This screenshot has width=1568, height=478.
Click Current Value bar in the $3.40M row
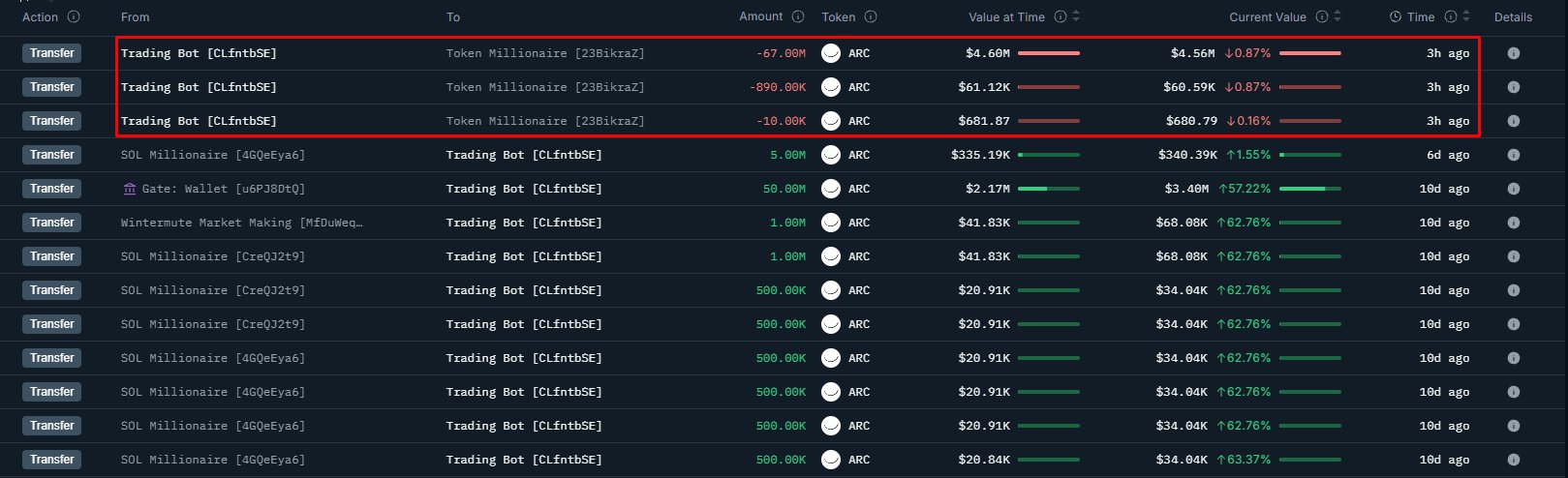pos(1309,189)
